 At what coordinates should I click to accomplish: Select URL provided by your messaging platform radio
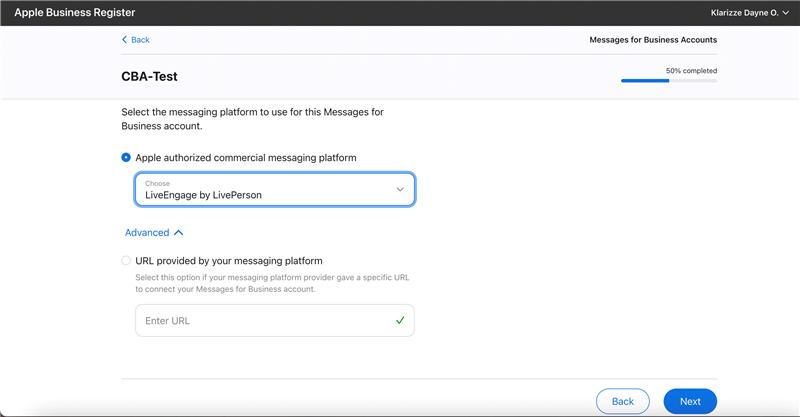(126, 260)
